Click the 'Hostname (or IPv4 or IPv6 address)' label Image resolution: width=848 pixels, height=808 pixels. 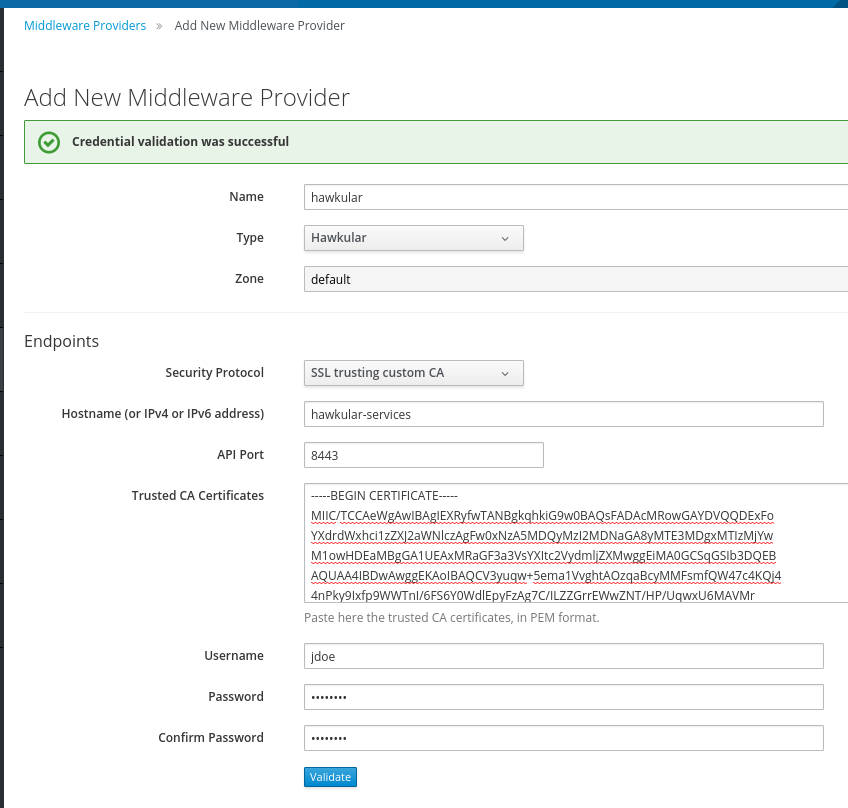163,414
